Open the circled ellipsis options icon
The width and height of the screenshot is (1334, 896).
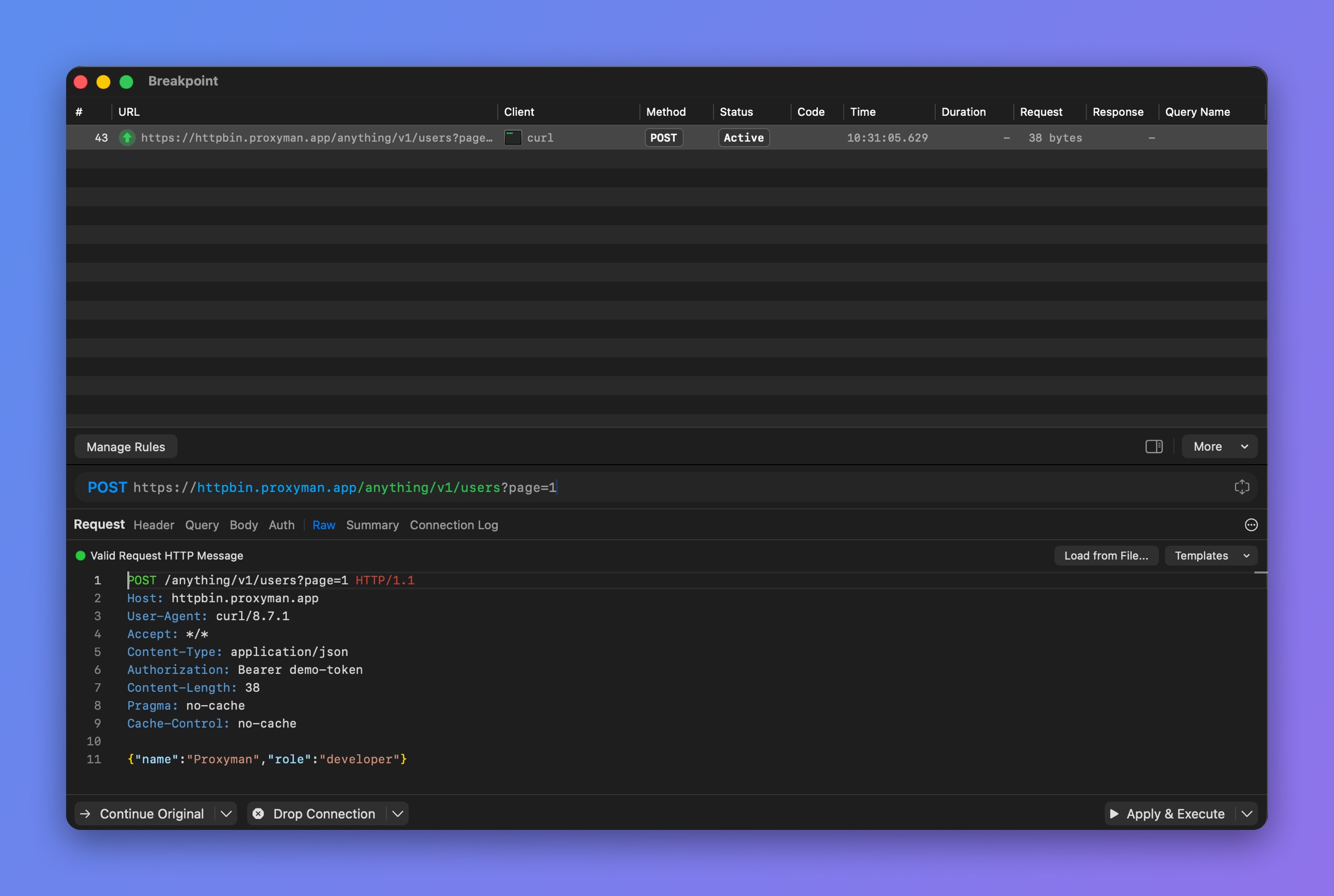coord(1250,525)
